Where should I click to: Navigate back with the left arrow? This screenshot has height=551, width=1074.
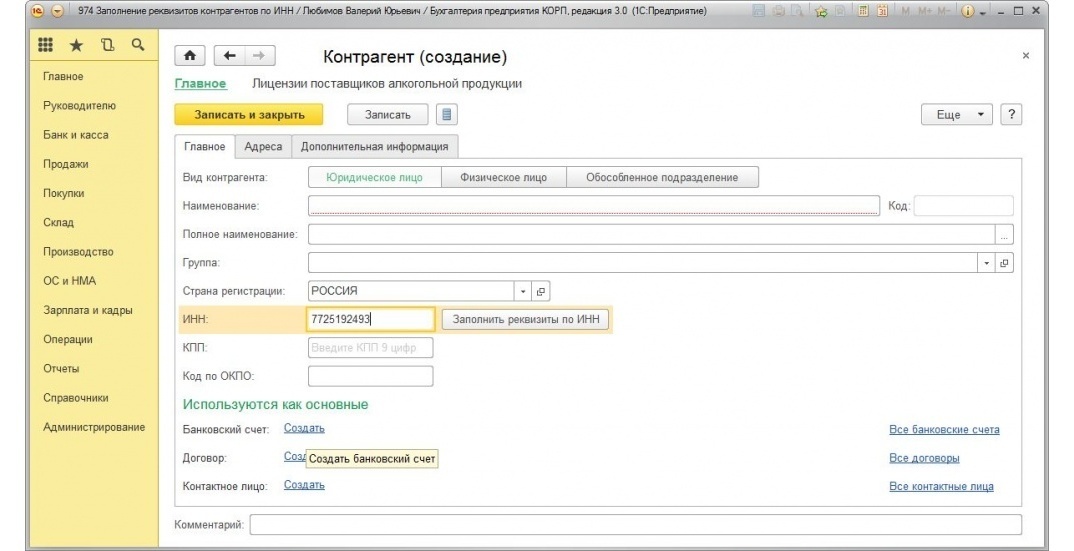tap(229, 57)
